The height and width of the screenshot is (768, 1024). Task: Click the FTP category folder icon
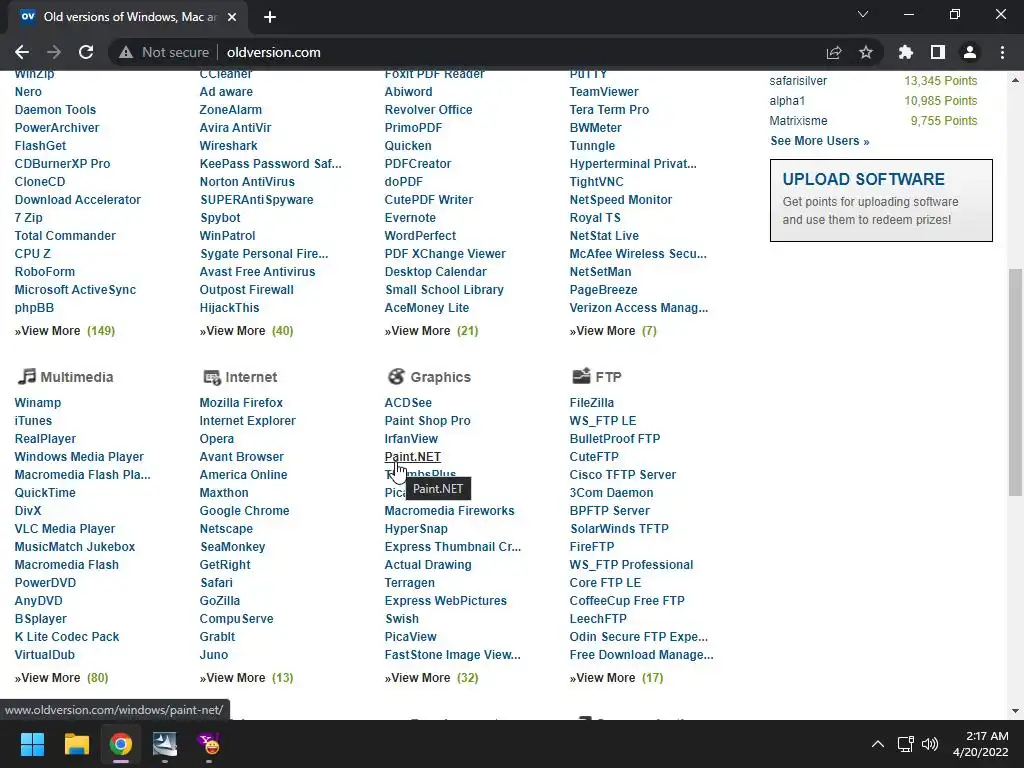click(x=581, y=376)
